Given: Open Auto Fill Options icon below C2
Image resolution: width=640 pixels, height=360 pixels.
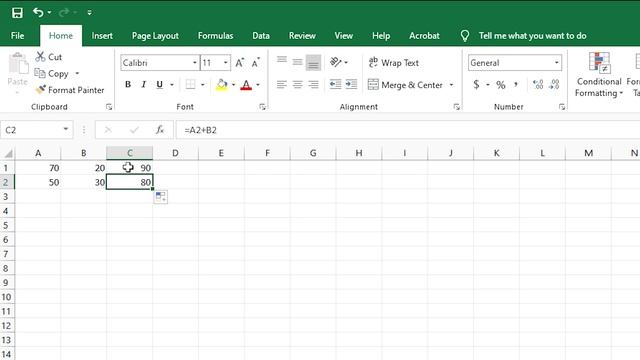Looking at the screenshot, I should (x=161, y=197).
